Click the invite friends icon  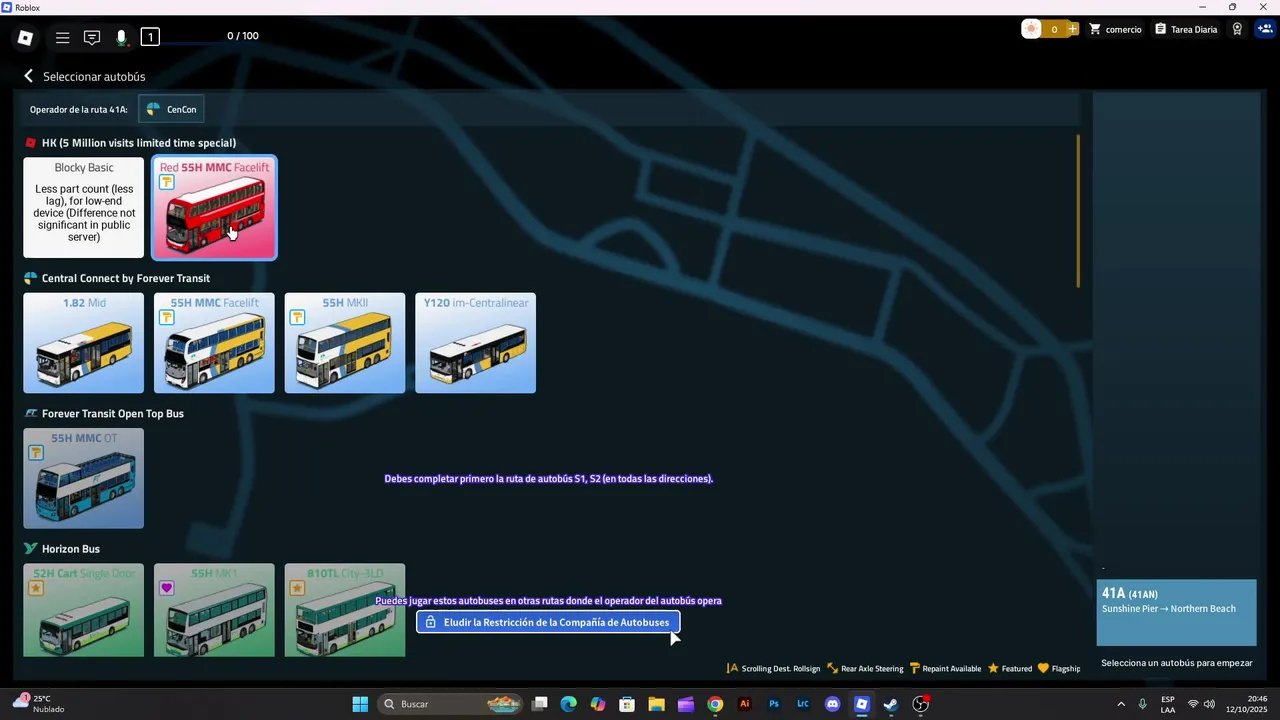coord(1264,29)
